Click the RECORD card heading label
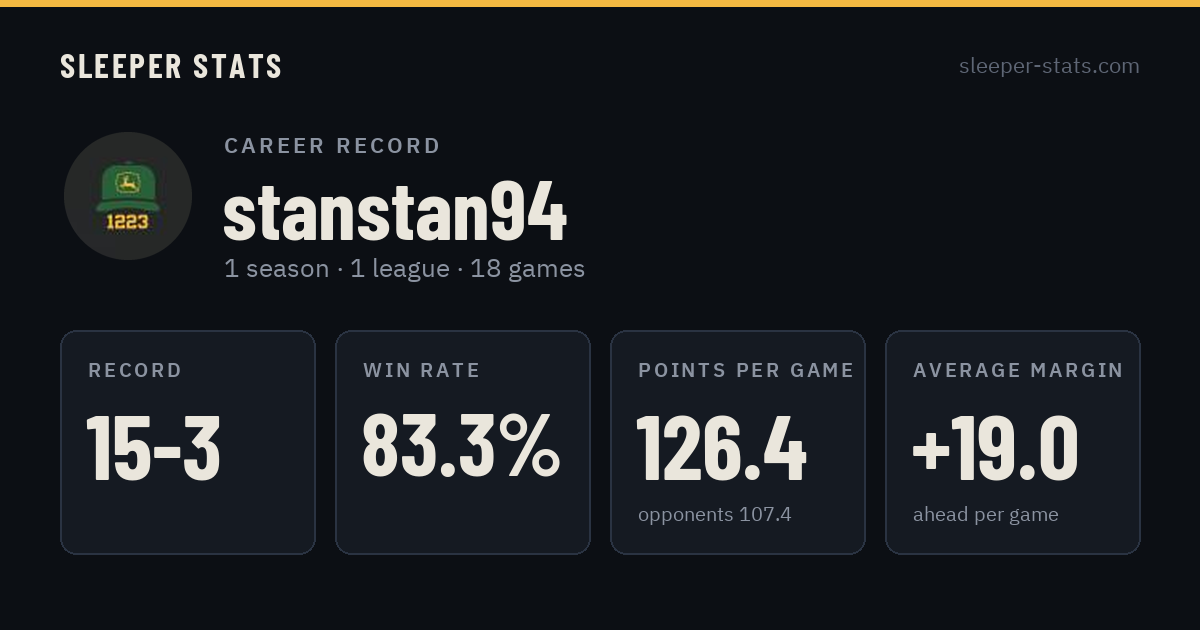The image size is (1200, 630). [135, 371]
